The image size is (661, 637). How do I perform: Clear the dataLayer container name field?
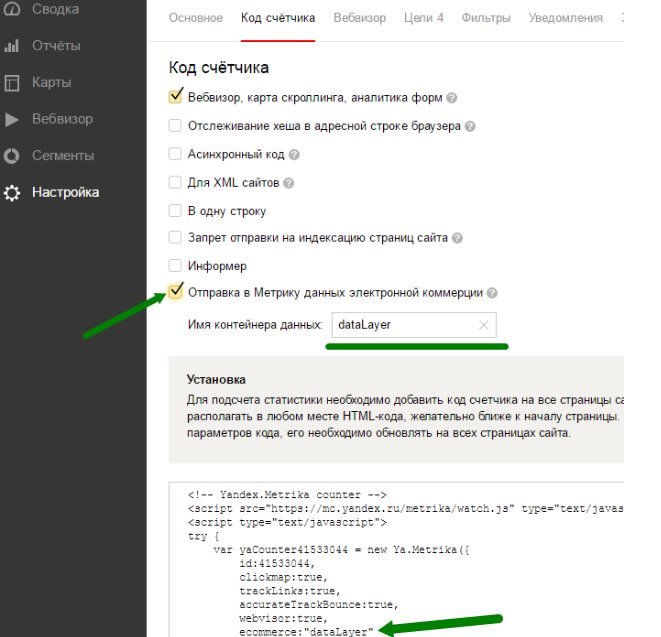point(484,325)
